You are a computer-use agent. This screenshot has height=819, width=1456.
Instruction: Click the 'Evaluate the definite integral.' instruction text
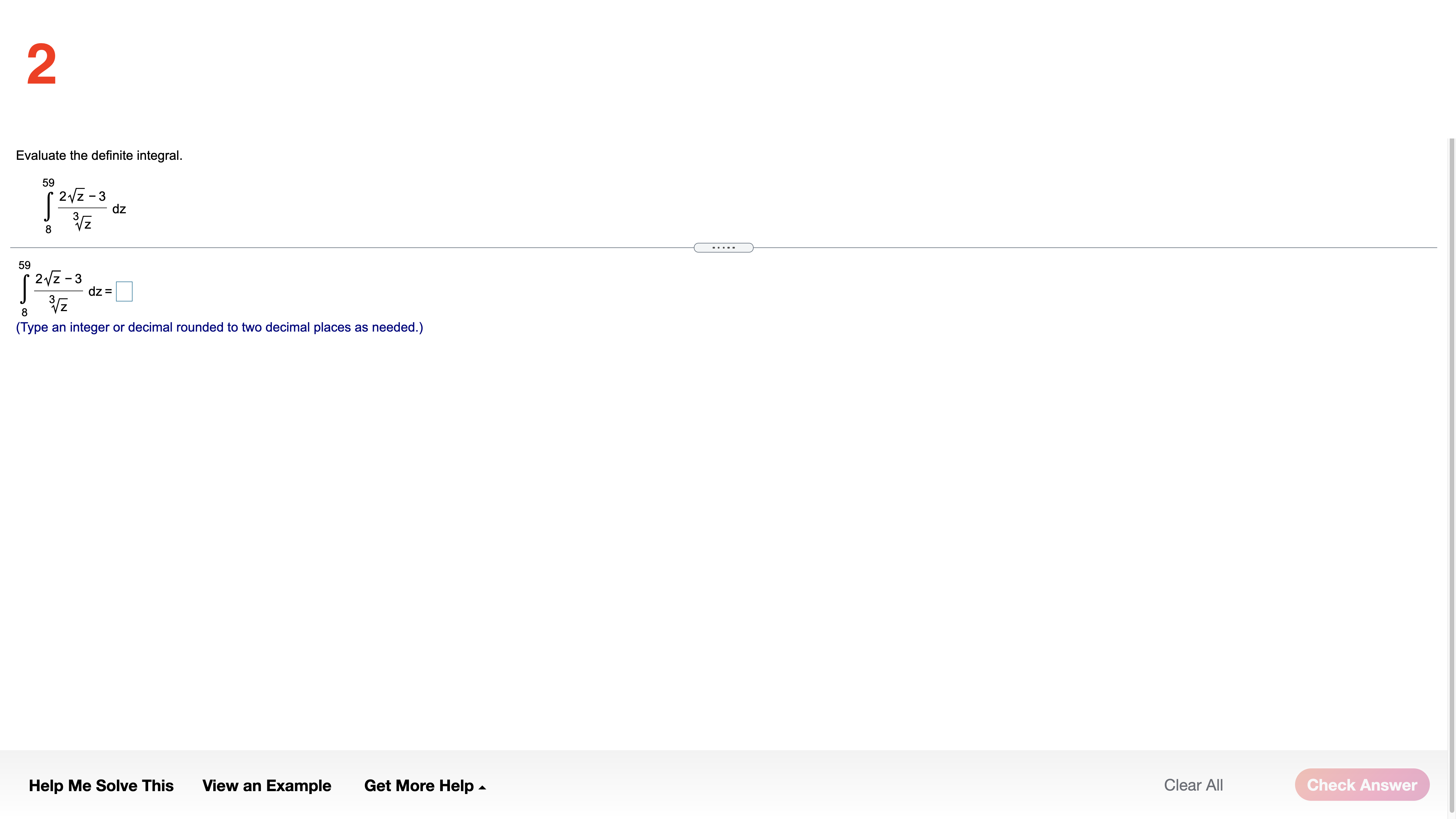point(99,156)
